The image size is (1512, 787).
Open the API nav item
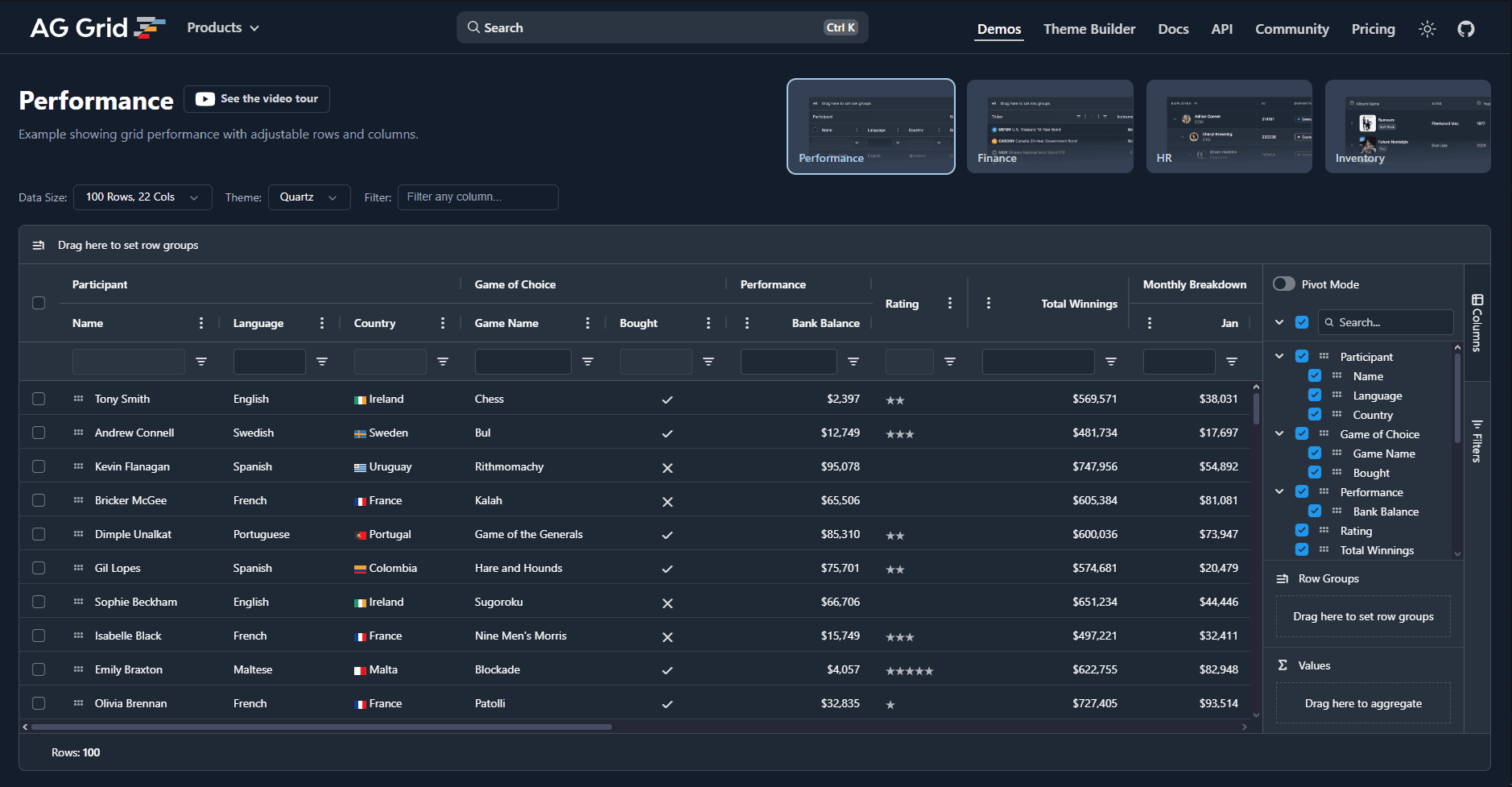pyautogui.click(x=1221, y=29)
